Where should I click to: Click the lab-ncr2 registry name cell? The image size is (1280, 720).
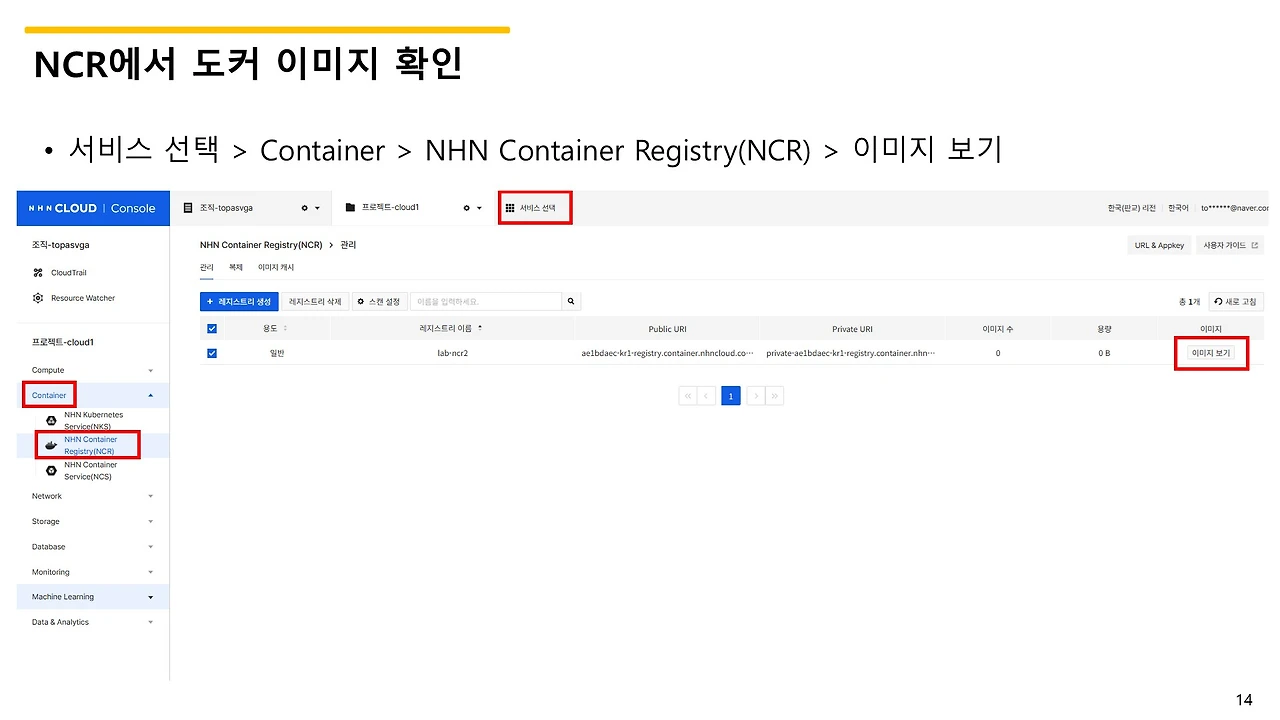[452, 353]
